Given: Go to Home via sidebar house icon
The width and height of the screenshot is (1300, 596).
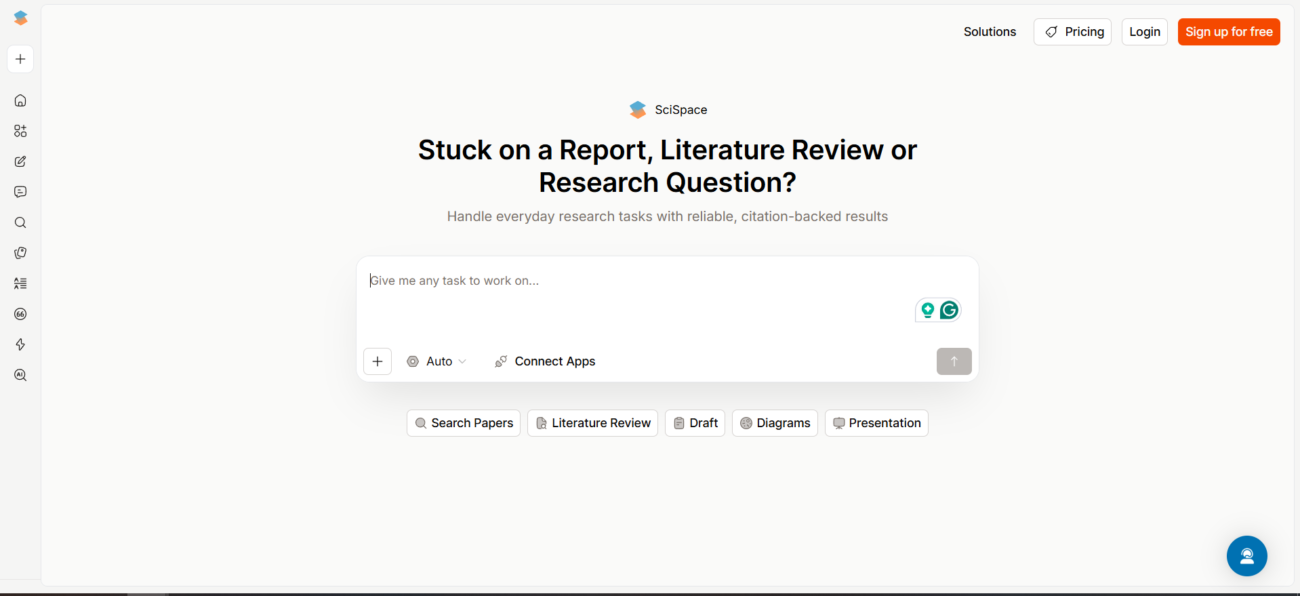Looking at the screenshot, I should point(20,100).
